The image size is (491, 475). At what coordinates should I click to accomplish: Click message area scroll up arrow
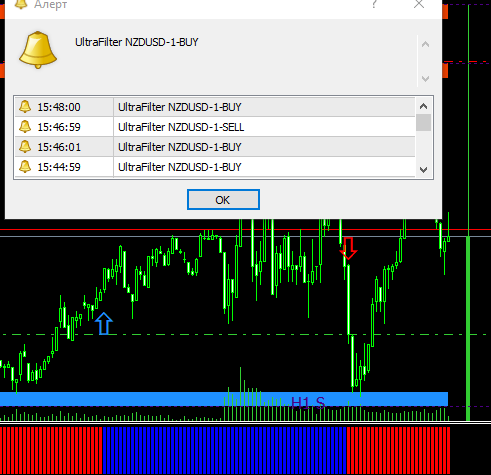(425, 44)
